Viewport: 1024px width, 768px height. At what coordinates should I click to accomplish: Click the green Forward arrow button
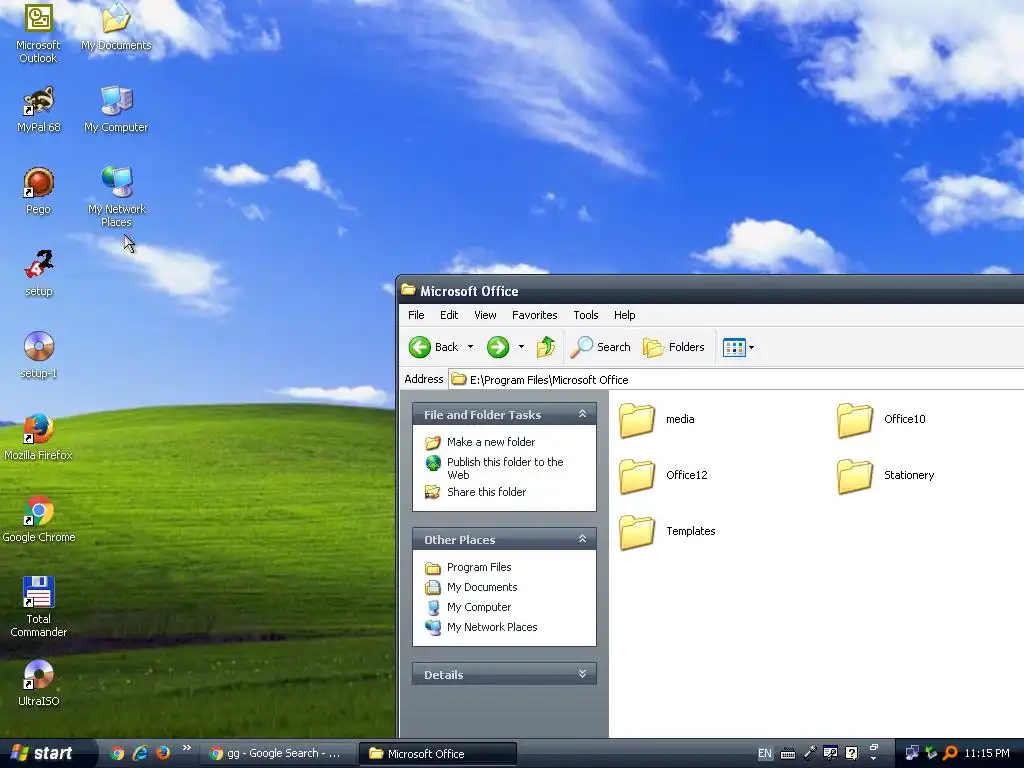(498, 347)
